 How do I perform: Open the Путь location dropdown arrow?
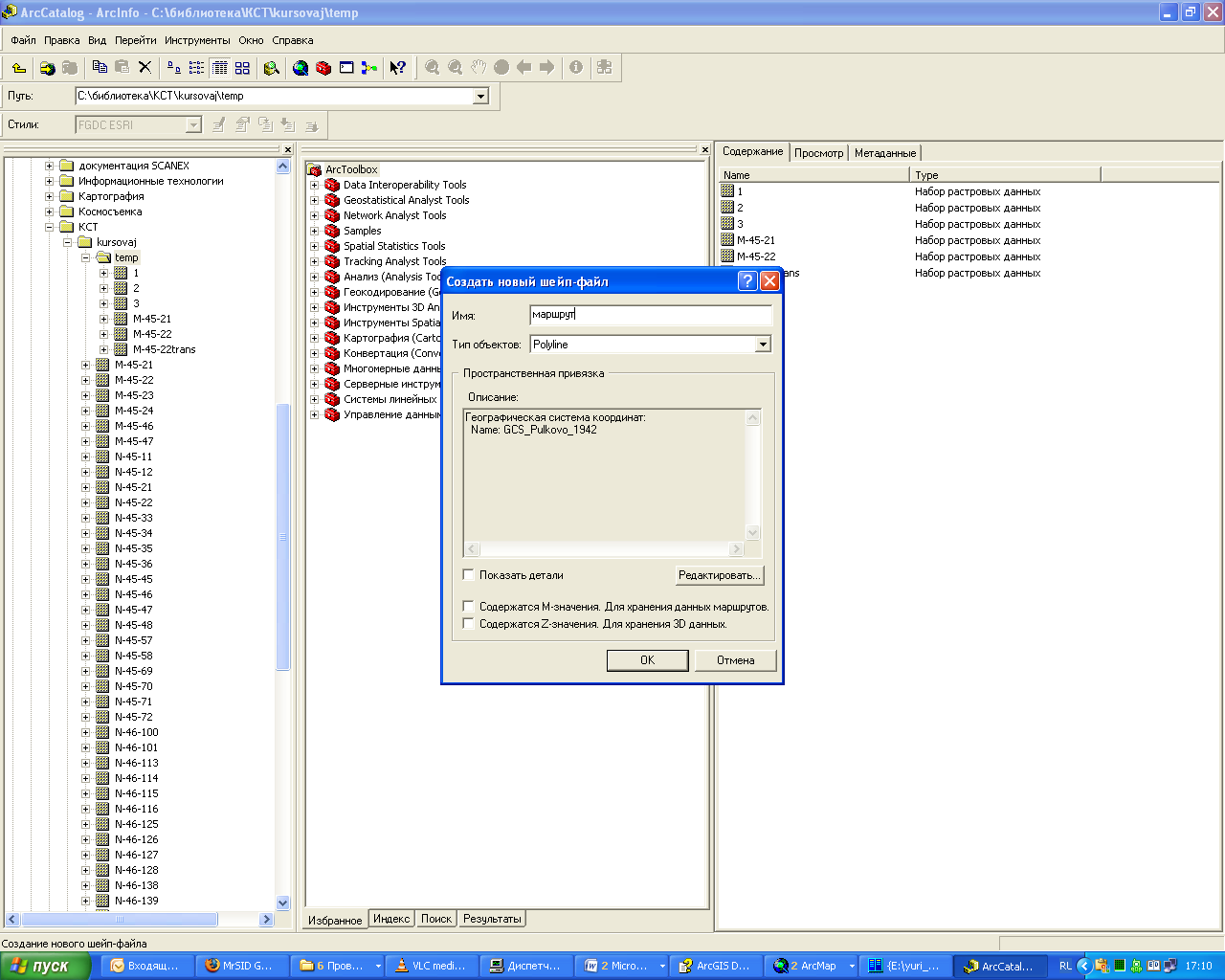[x=480, y=96]
